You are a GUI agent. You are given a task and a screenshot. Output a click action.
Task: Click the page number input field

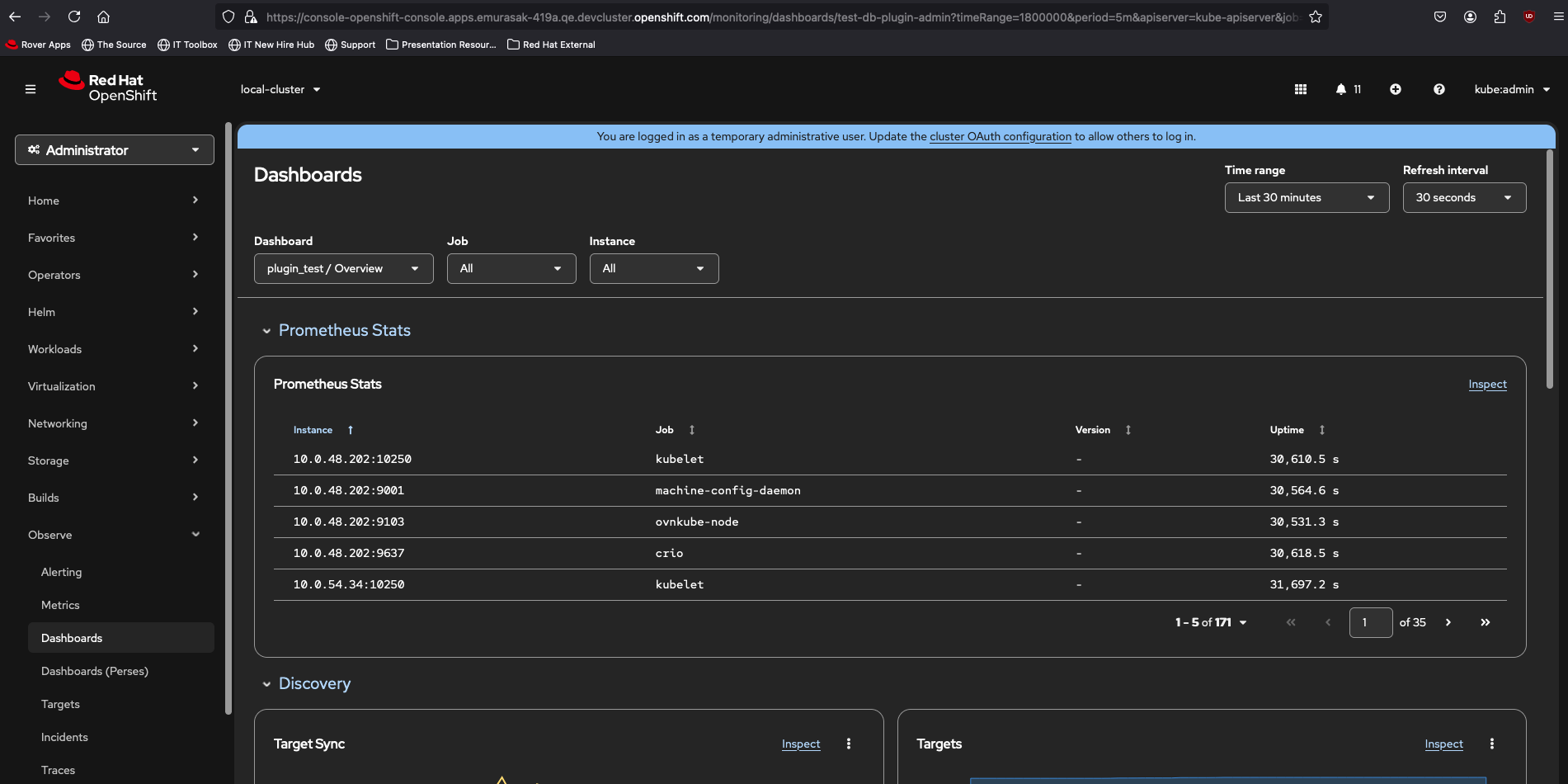point(1370,622)
